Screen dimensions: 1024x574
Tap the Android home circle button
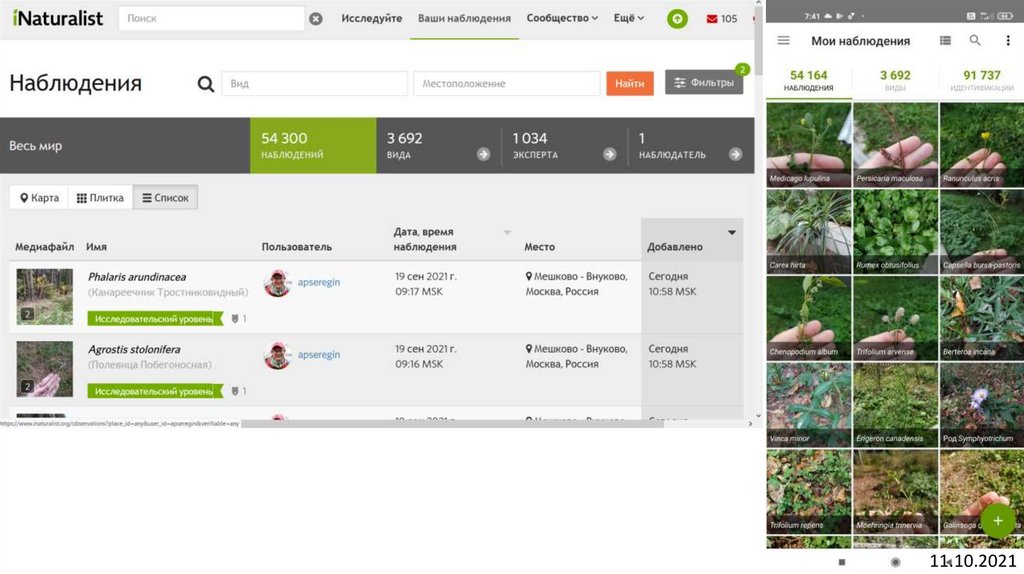coord(895,562)
